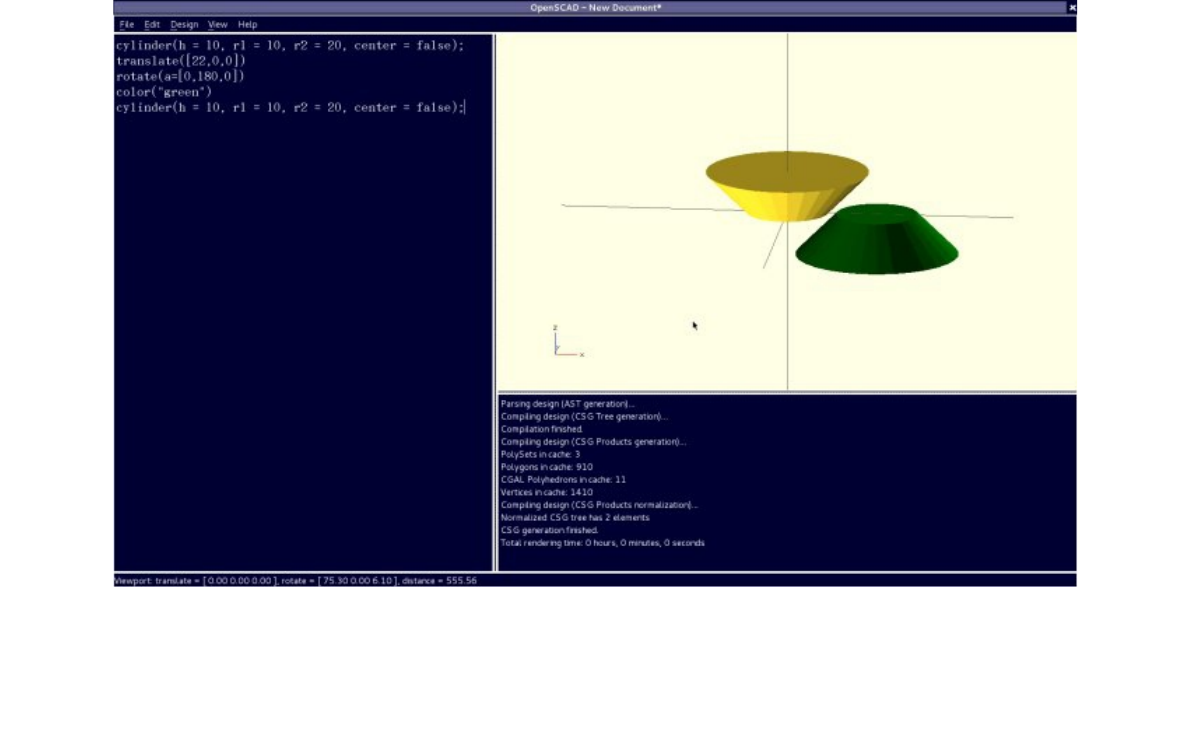Screen dimensions: 1190x732
Task: Open the File menu
Action: pos(127,24)
